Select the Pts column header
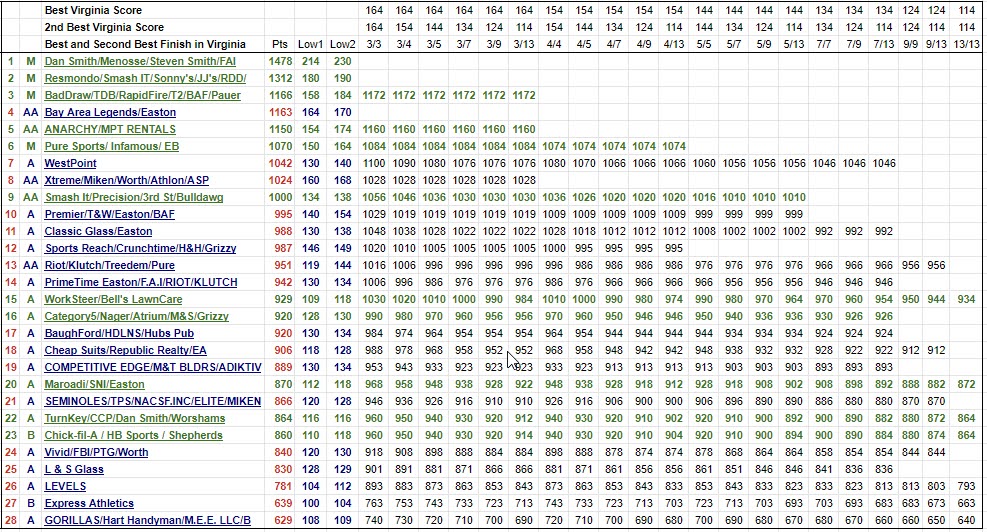Image resolution: width=987 pixels, height=532 pixels. [280, 44]
